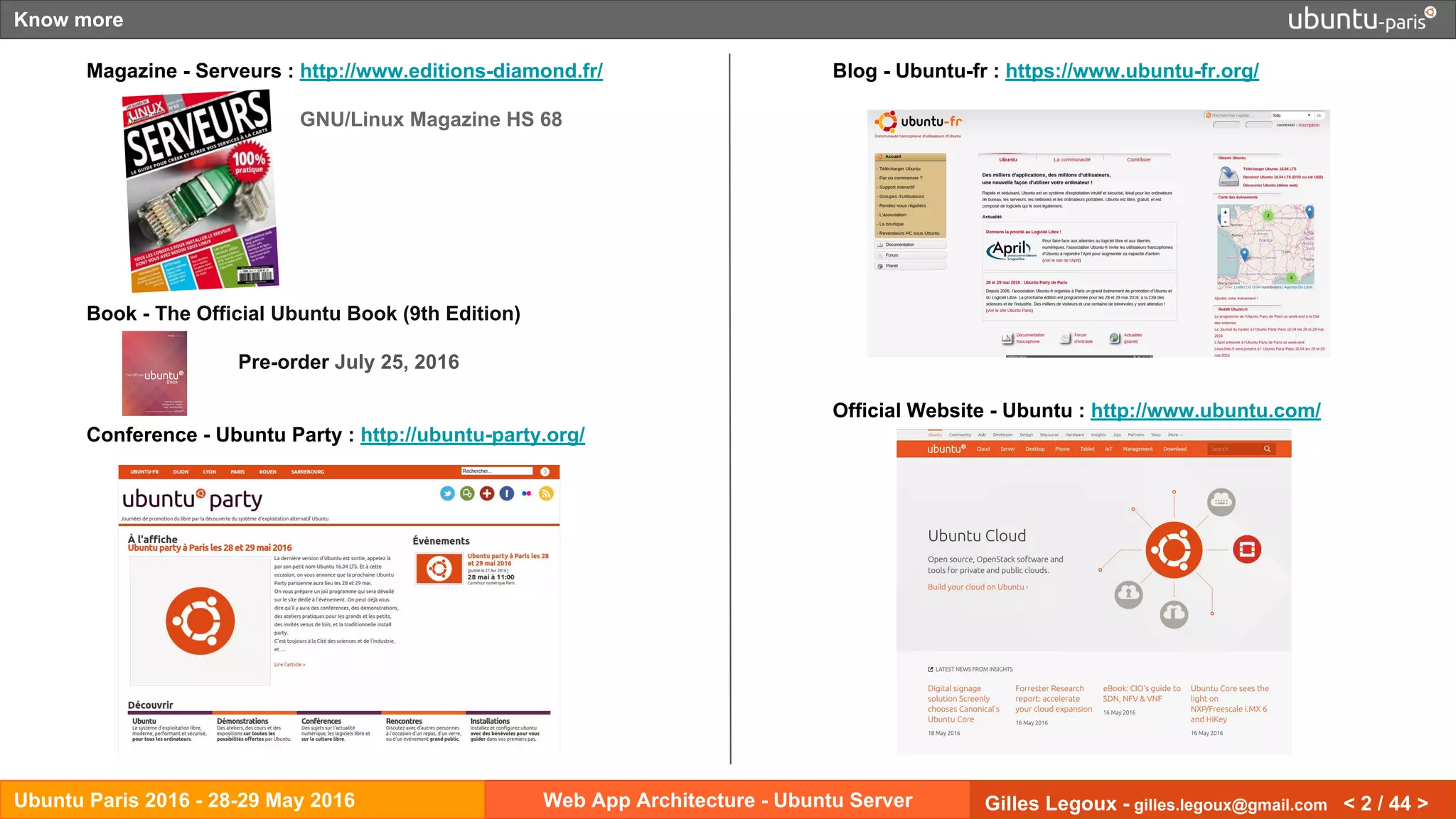
Task: Click the magnifier icon in ubuntu.com search
Action: coord(1267,449)
